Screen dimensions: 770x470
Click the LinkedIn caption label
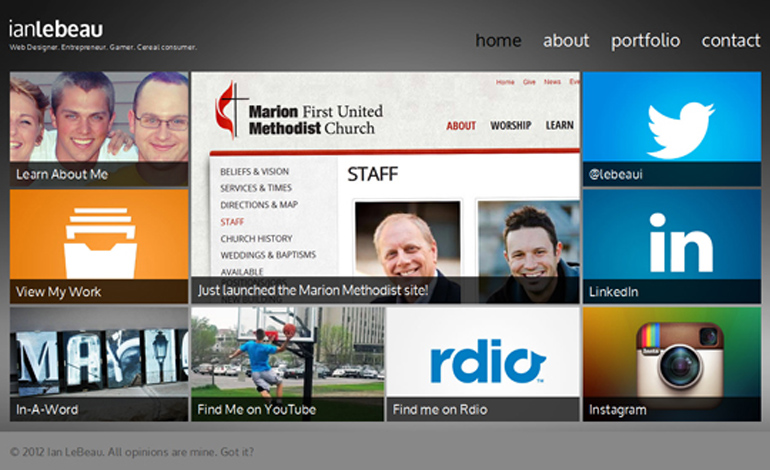(613, 292)
